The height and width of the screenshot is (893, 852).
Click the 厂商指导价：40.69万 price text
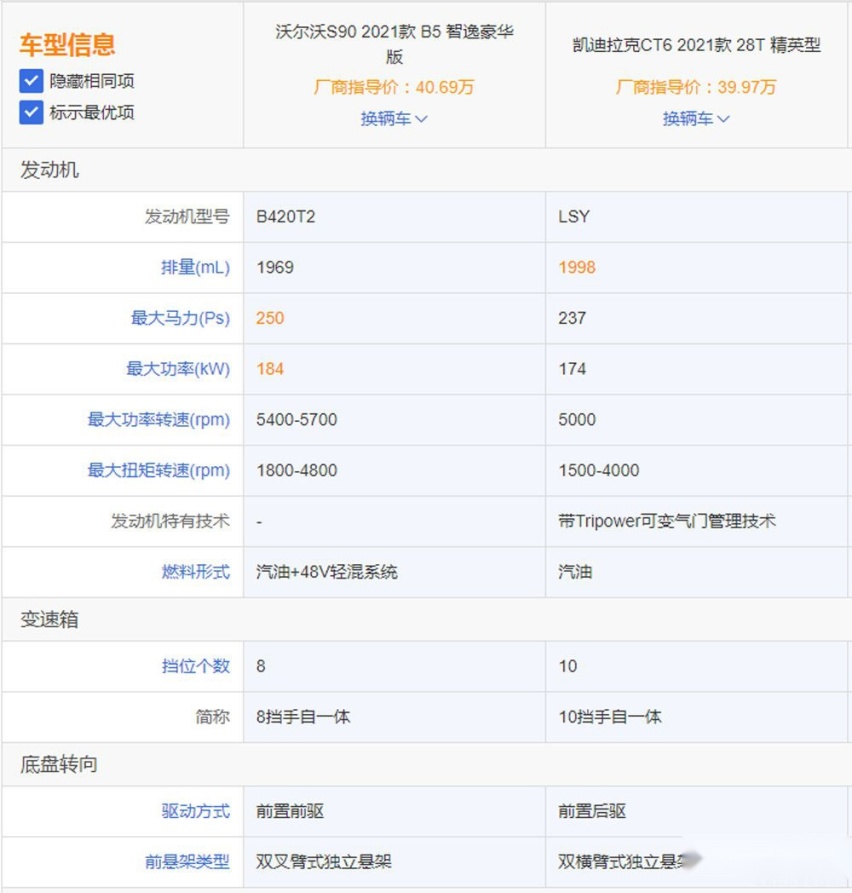[x=394, y=87]
